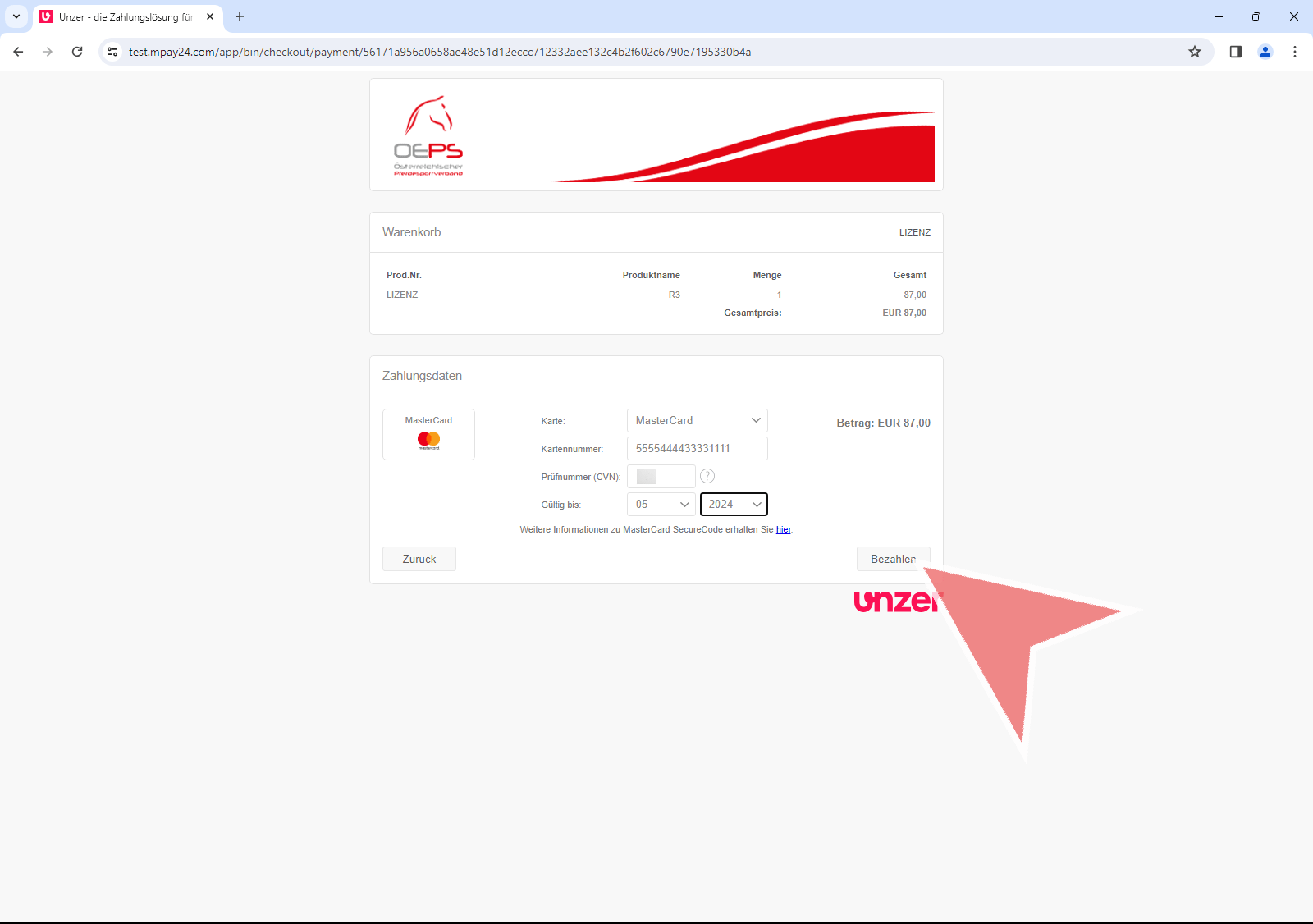Close the Unzer browser tab
This screenshot has width=1313, height=924.
pyautogui.click(x=210, y=16)
